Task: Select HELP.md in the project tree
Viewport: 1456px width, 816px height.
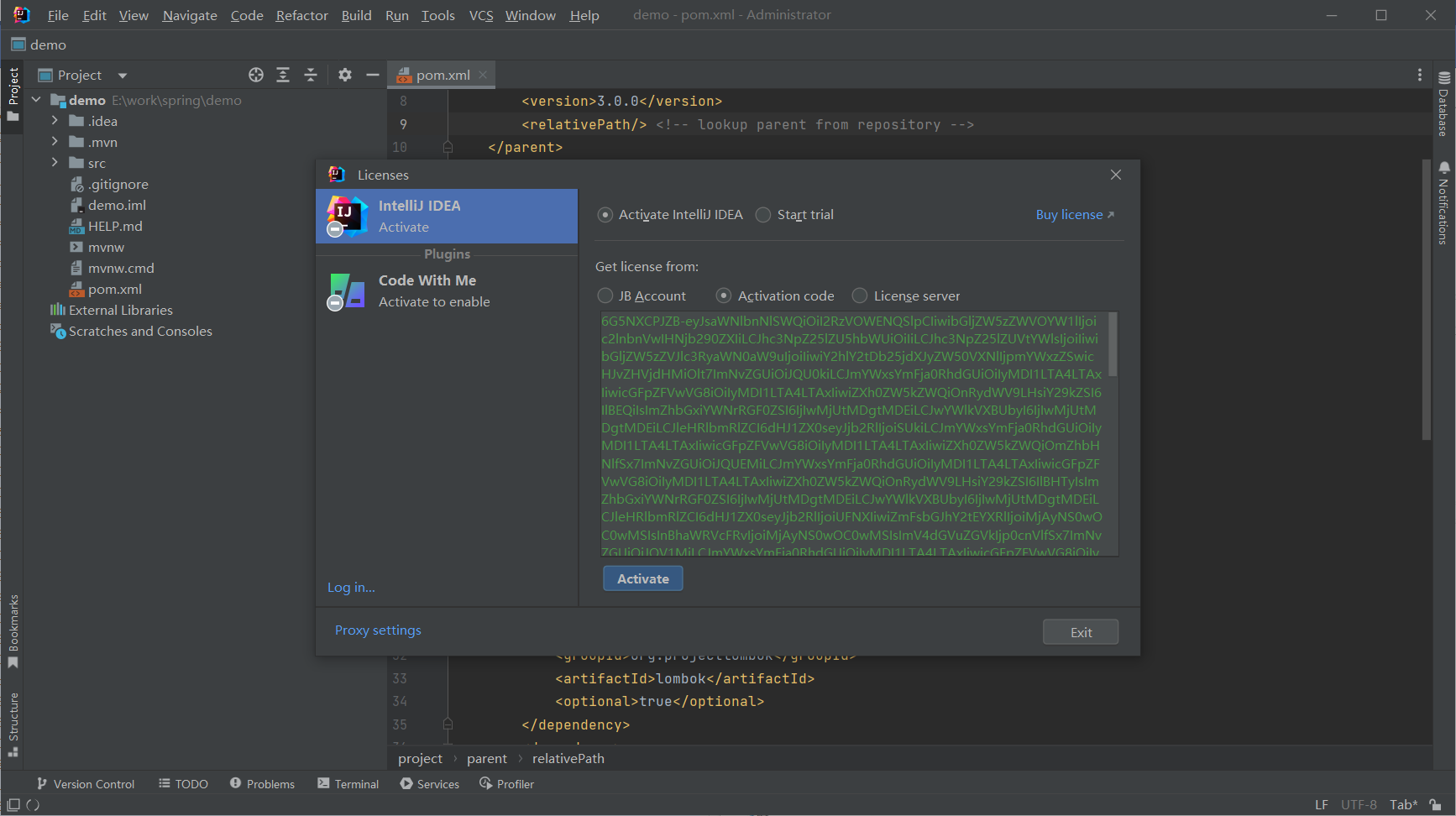Action: click(115, 226)
